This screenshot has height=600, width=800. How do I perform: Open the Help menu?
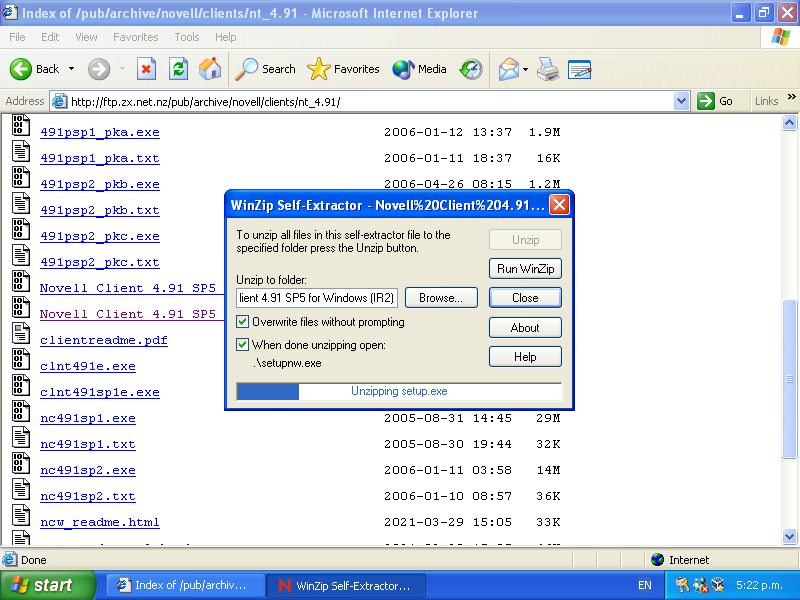pos(226,37)
